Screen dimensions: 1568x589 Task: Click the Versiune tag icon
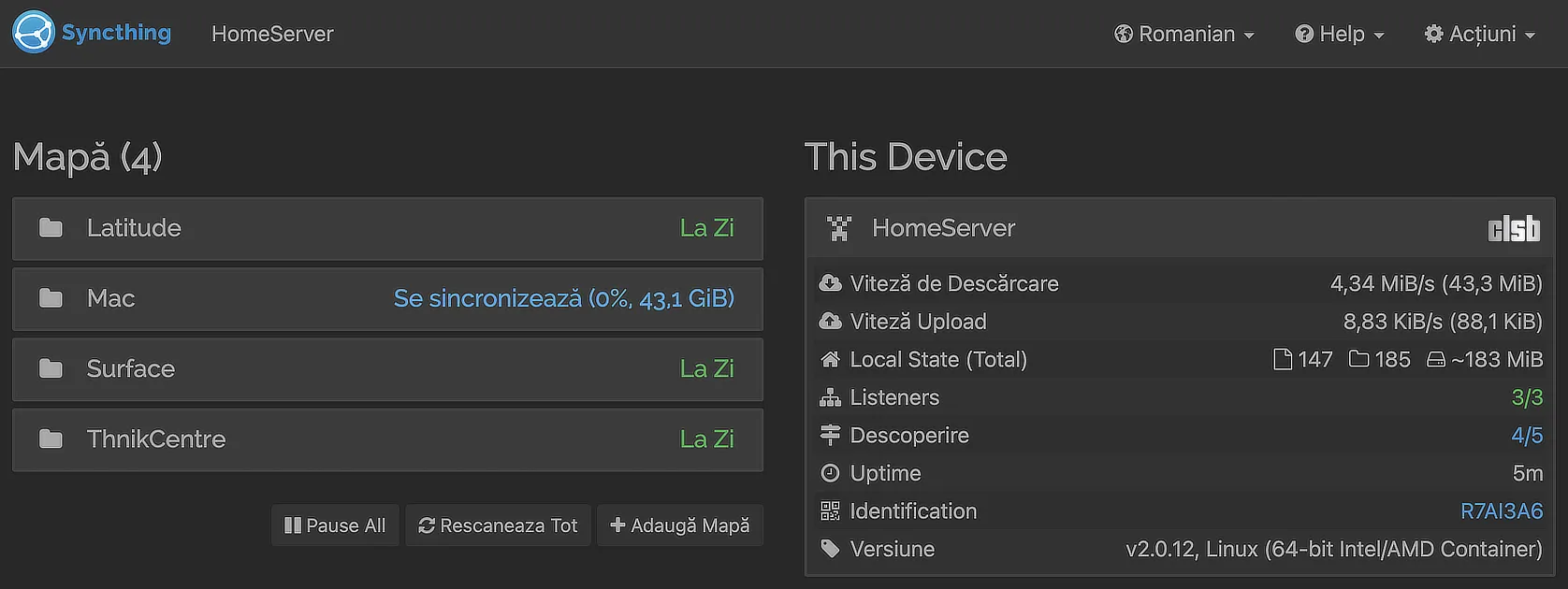tap(830, 549)
